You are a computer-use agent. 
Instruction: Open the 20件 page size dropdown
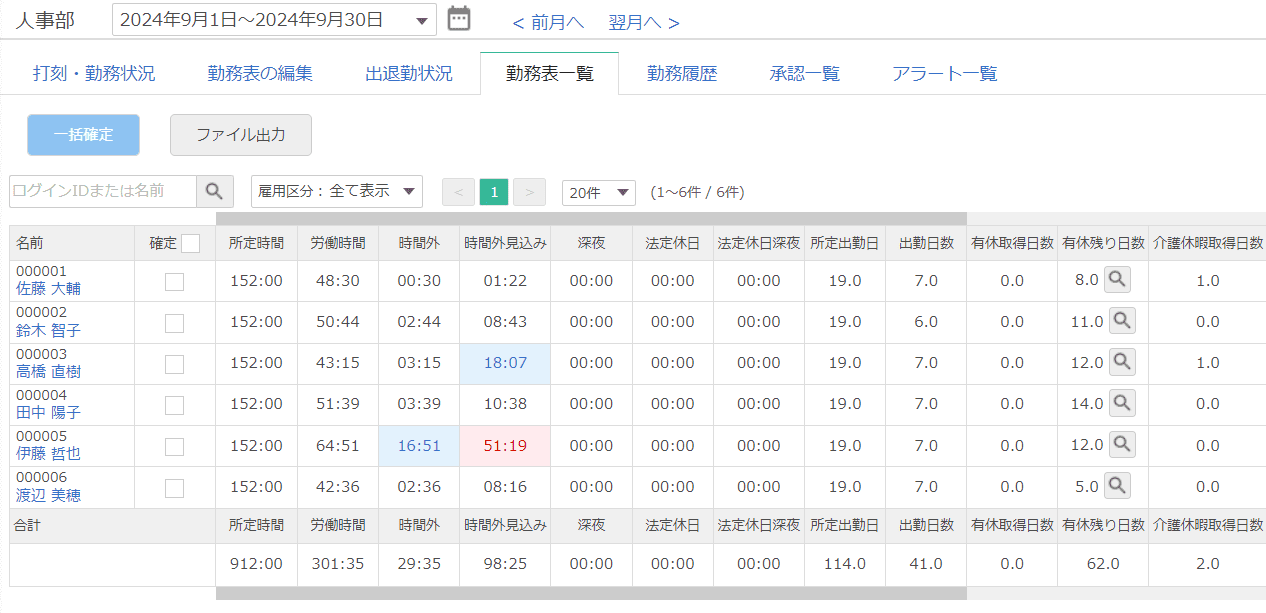click(x=598, y=192)
